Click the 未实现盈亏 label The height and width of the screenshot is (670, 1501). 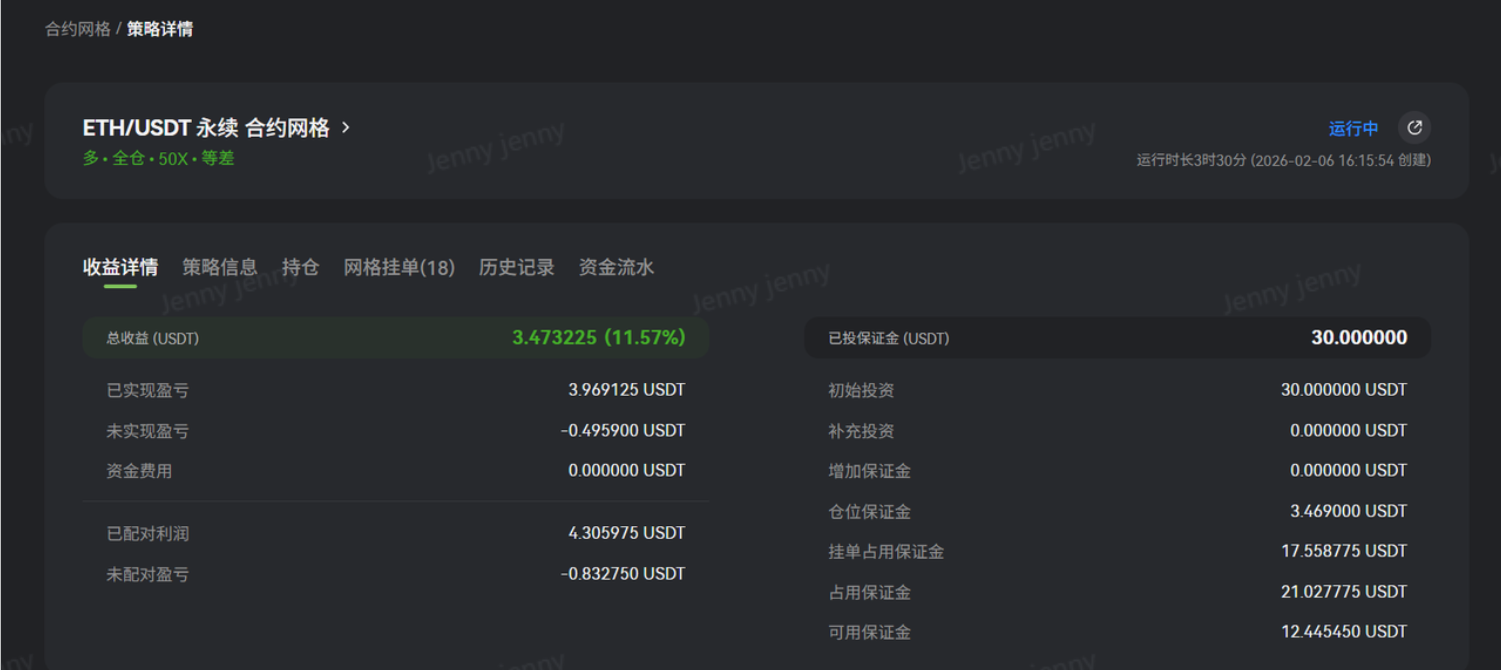pyautogui.click(x=148, y=431)
